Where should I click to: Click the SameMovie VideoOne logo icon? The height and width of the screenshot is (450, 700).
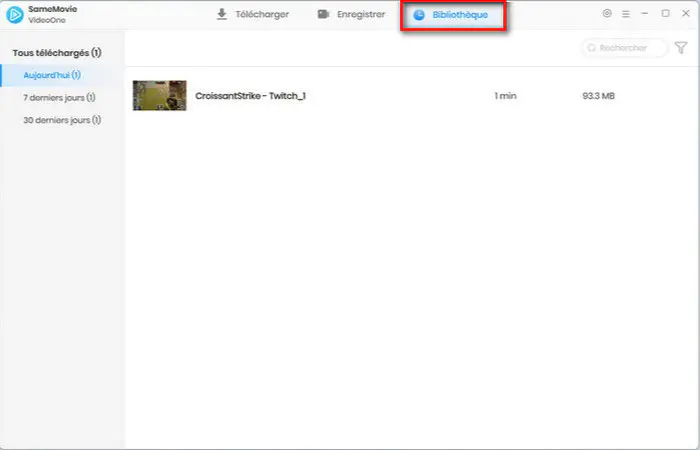15,15
